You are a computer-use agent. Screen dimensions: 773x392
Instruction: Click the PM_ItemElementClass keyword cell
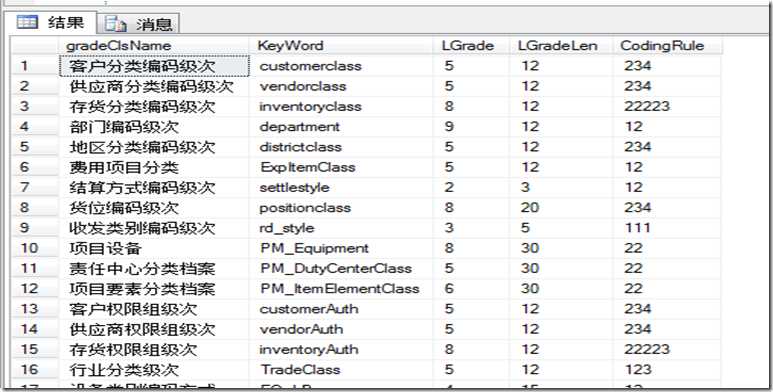[341, 288]
